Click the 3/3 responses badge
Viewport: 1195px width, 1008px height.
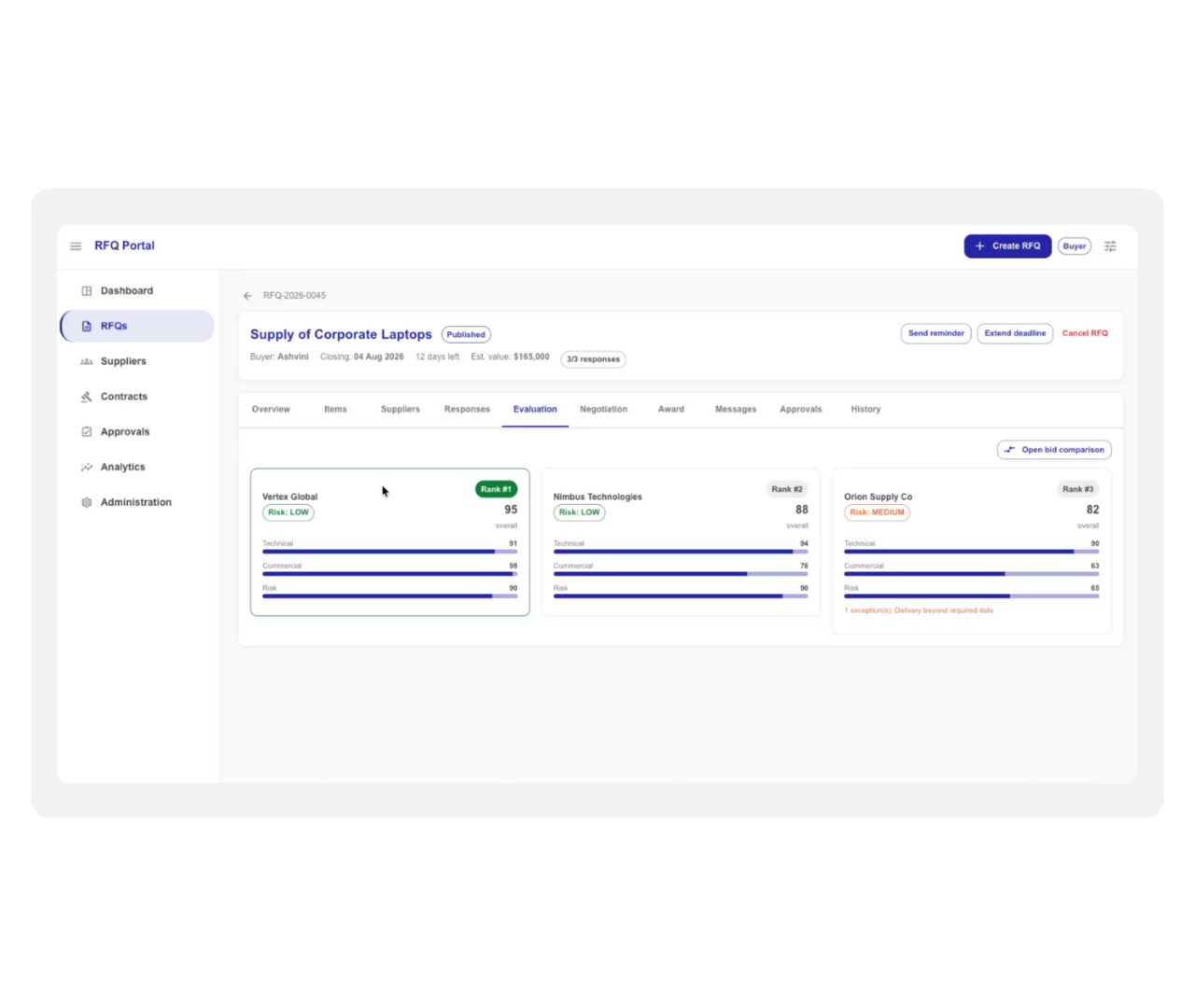tap(593, 359)
